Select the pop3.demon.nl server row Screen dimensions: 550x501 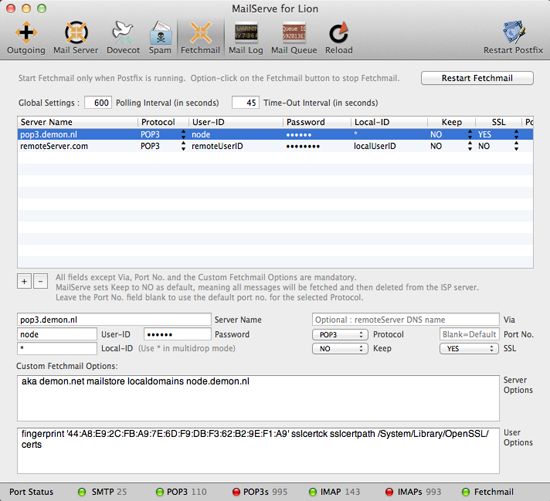click(275, 134)
